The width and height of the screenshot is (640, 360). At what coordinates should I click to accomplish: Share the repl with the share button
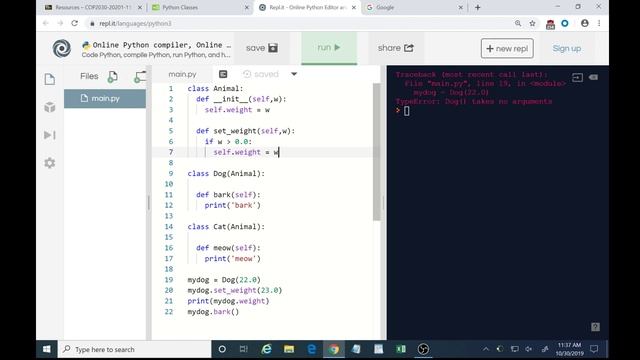pyautogui.click(x=396, y=48)
